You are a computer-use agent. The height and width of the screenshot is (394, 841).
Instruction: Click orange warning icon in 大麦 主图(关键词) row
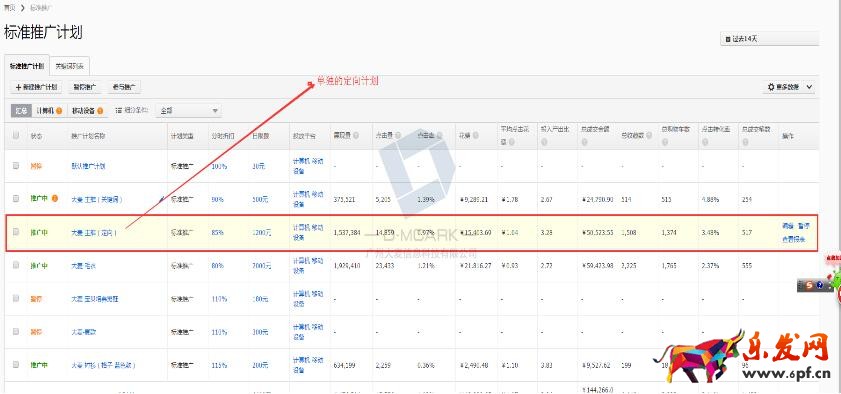(x=55, y=198)
